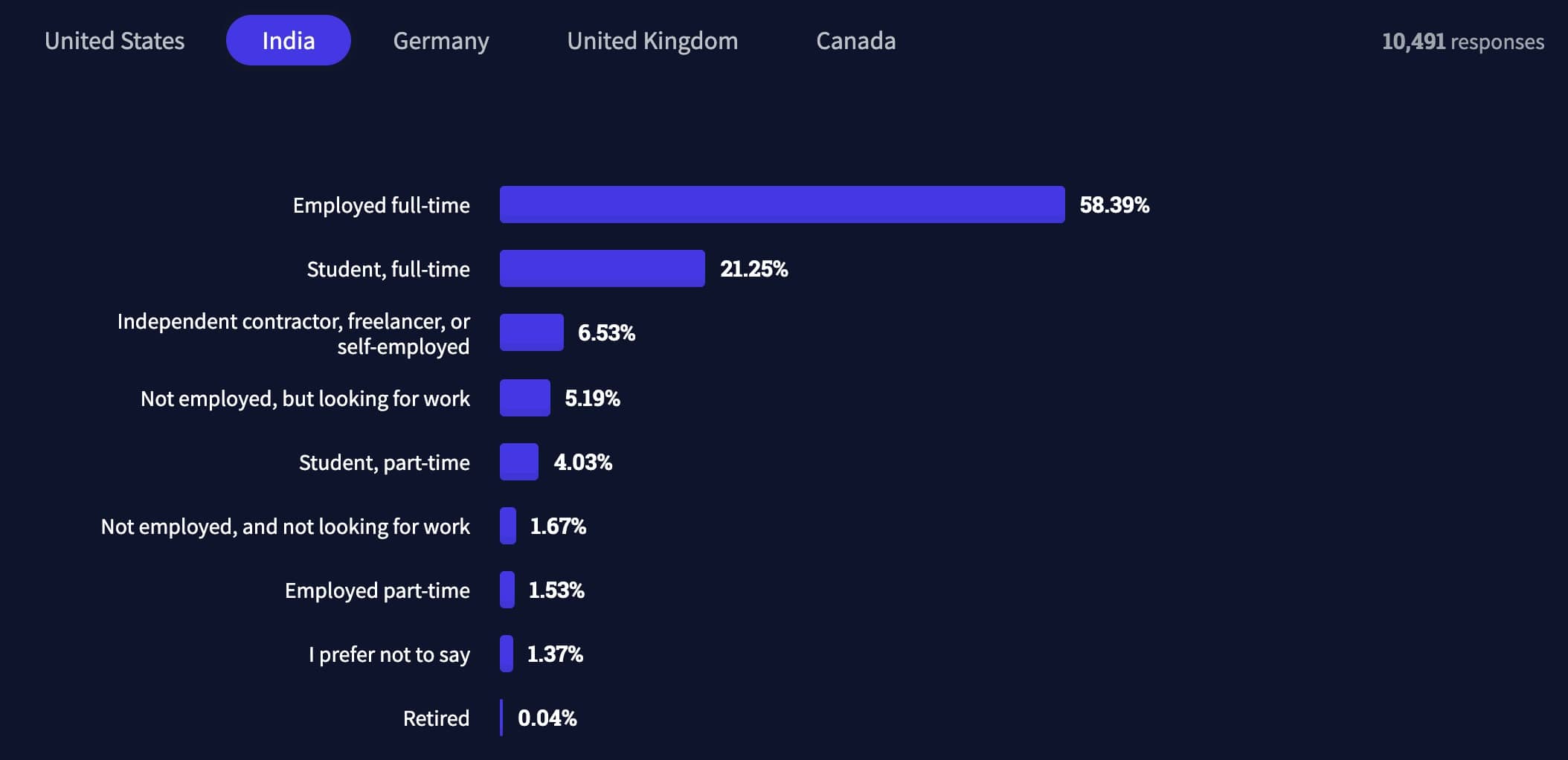Viewport: 1568px width, 760px height.
Task: Open the Germany tab
Action: pos(441,41)
